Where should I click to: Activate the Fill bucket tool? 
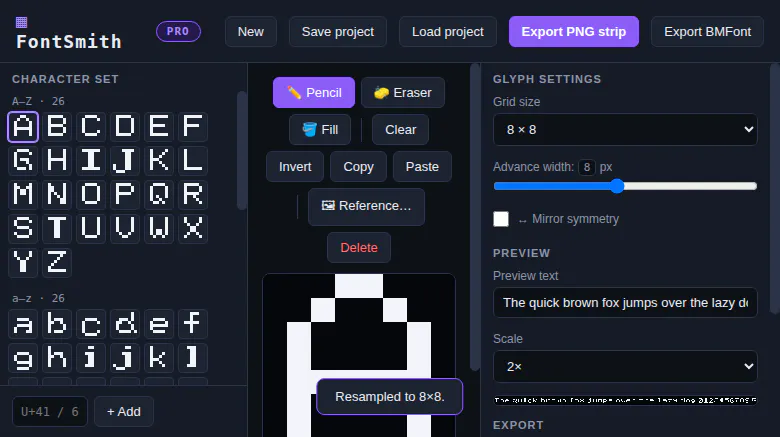[320, 129]
